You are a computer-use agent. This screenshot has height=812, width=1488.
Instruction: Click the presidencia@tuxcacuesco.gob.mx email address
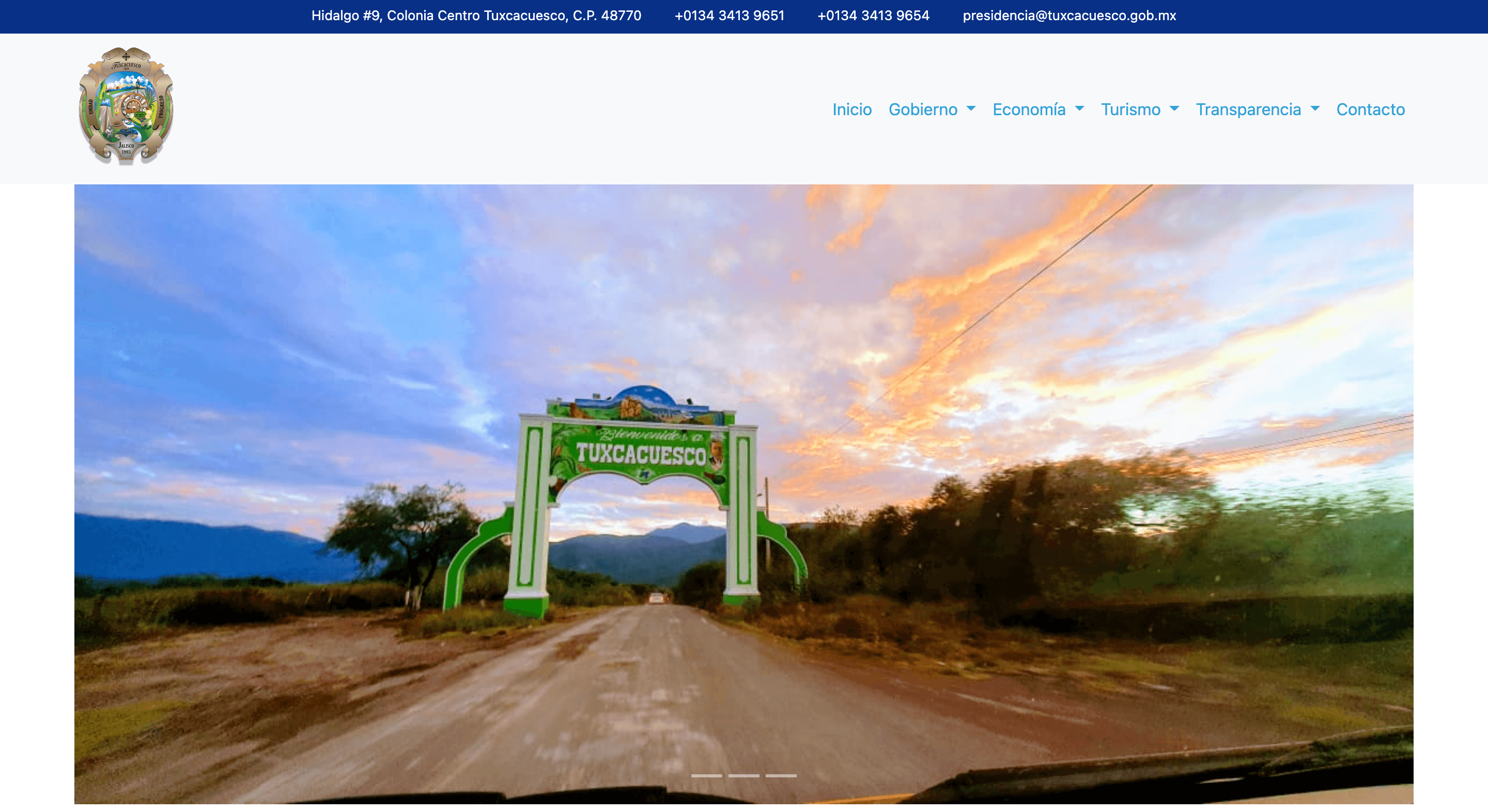1068,15
